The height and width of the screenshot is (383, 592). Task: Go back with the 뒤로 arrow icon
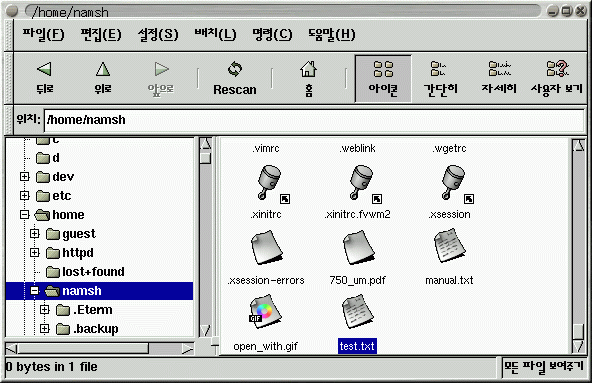[x=45, y=69]
